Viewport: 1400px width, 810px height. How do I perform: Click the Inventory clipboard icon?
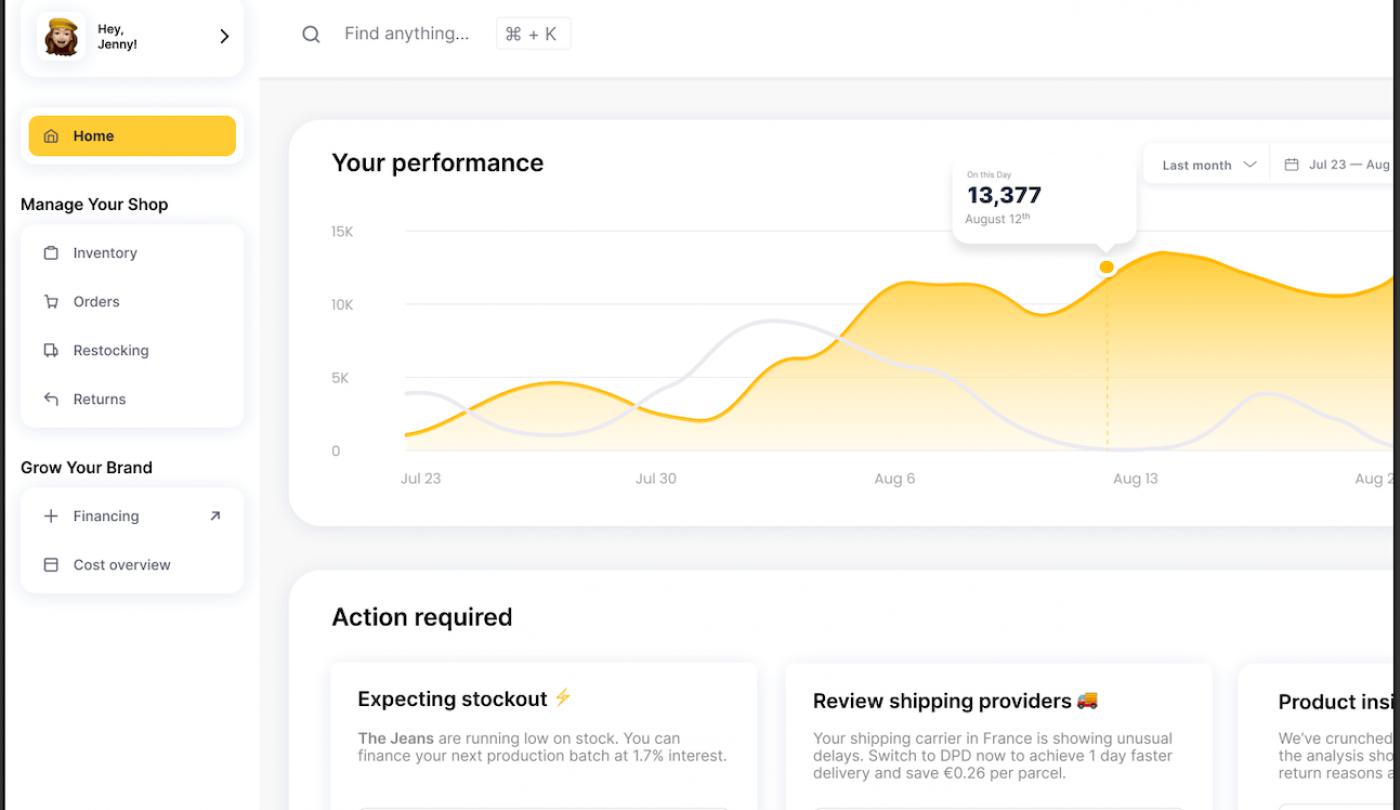tap(51, 253)
